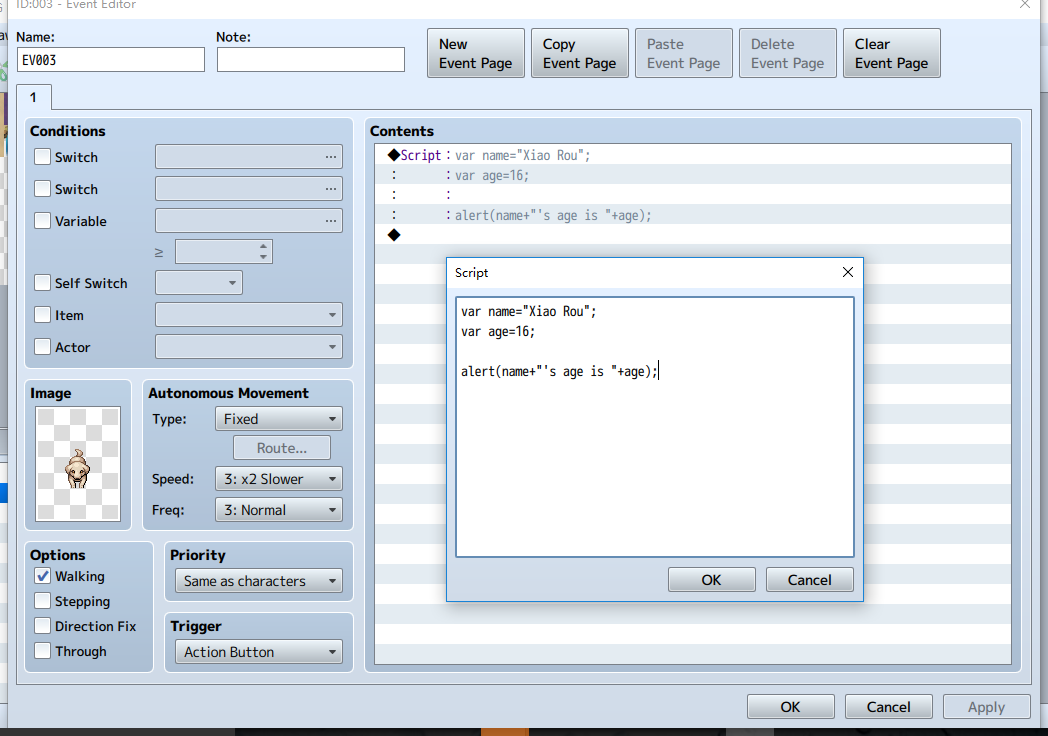This screenshot has width=1048, height=736.
Task: Open the Item condition dropdown
Action: tap(249, 315)
